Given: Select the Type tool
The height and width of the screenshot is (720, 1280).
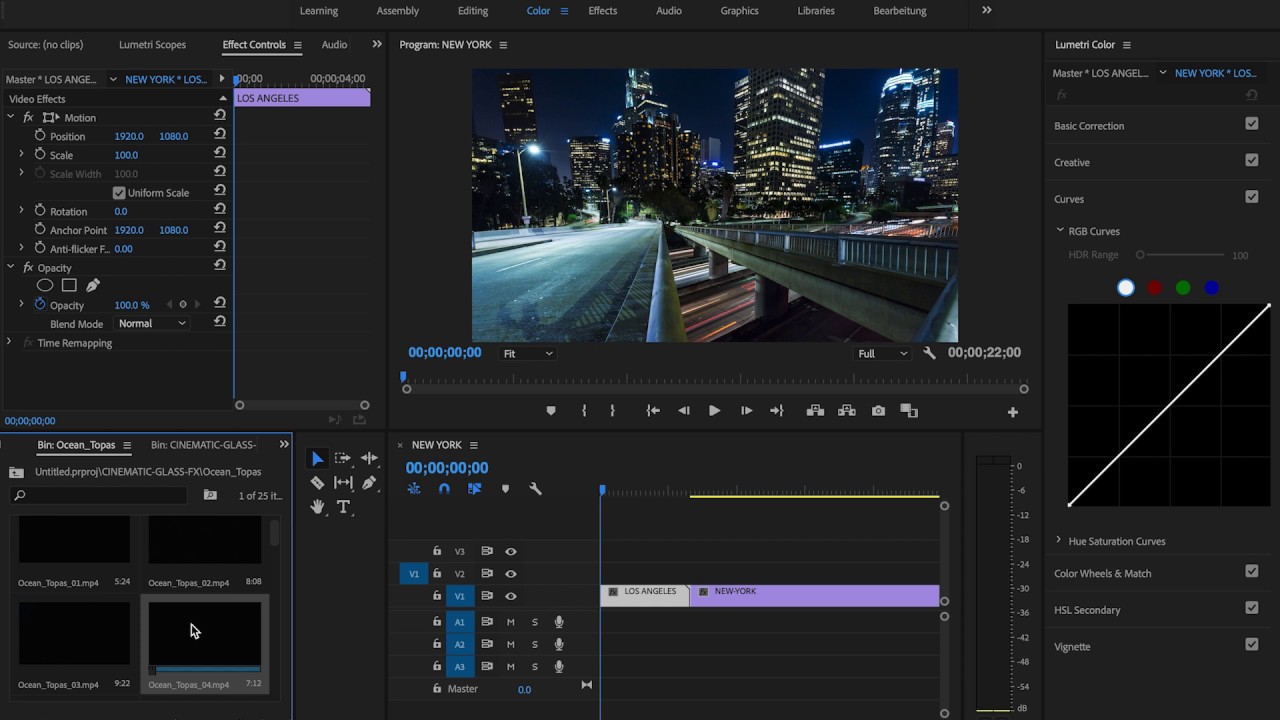Looking at the screenshot, I should [x=343, y=507].
